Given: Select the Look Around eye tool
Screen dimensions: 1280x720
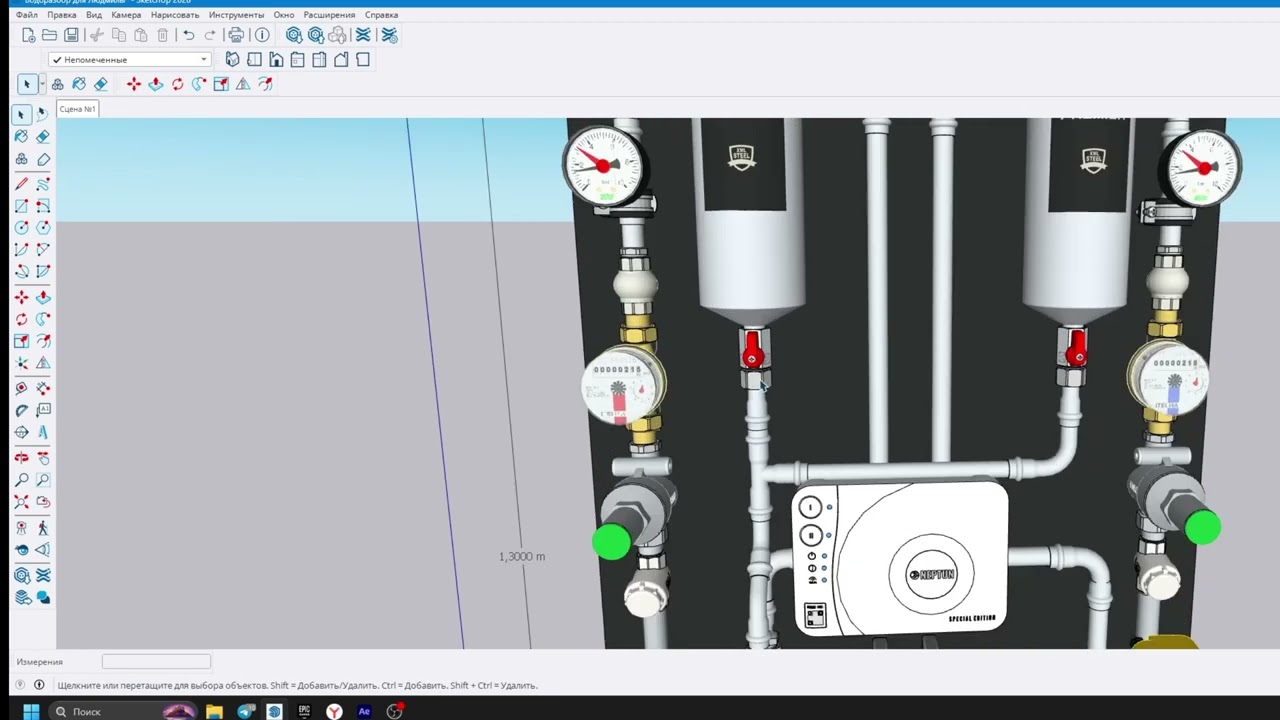Looking at the screenshot, I should pos(21,550).
